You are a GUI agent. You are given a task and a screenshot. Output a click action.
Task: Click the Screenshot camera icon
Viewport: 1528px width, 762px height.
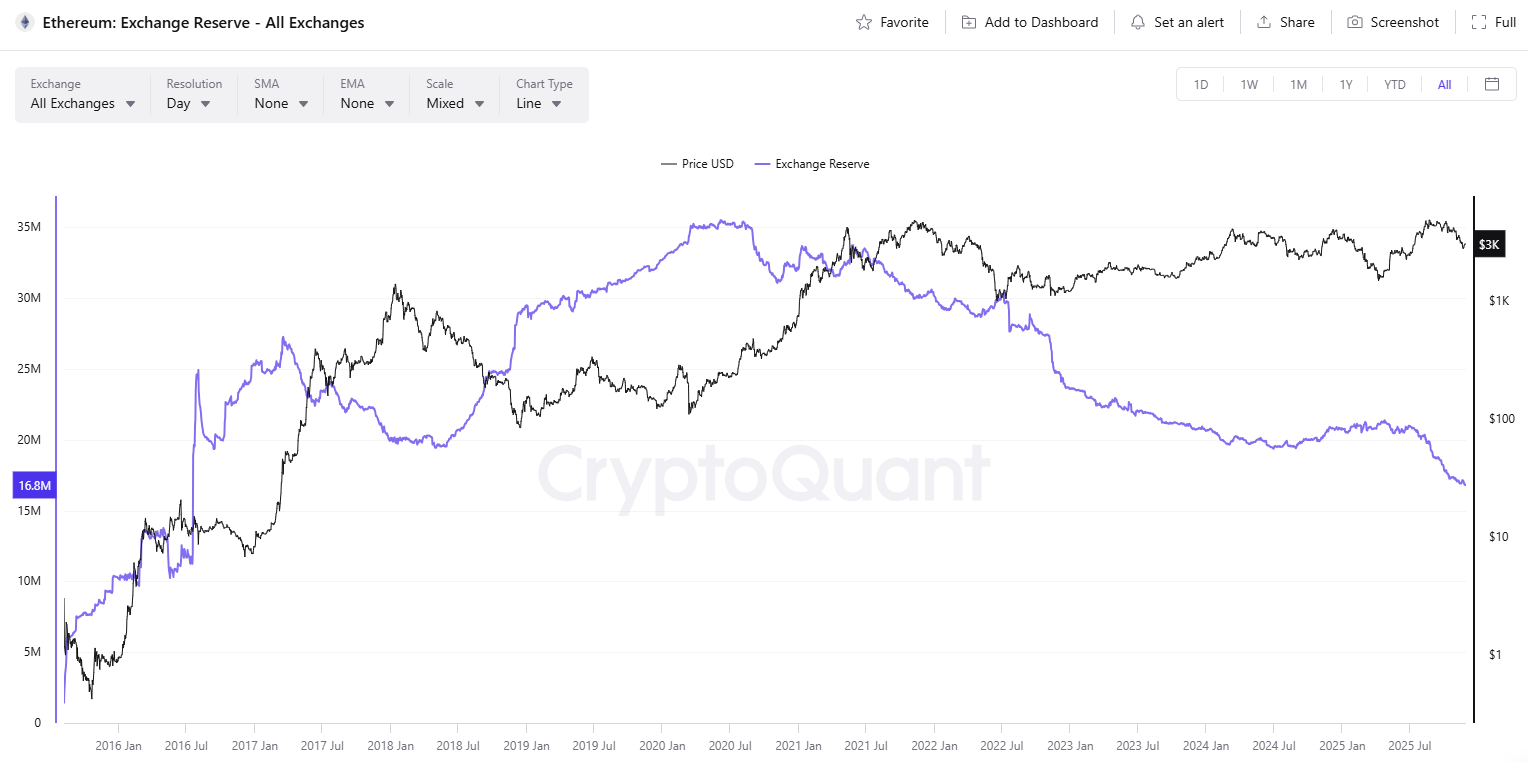[x=1356, y=21]
